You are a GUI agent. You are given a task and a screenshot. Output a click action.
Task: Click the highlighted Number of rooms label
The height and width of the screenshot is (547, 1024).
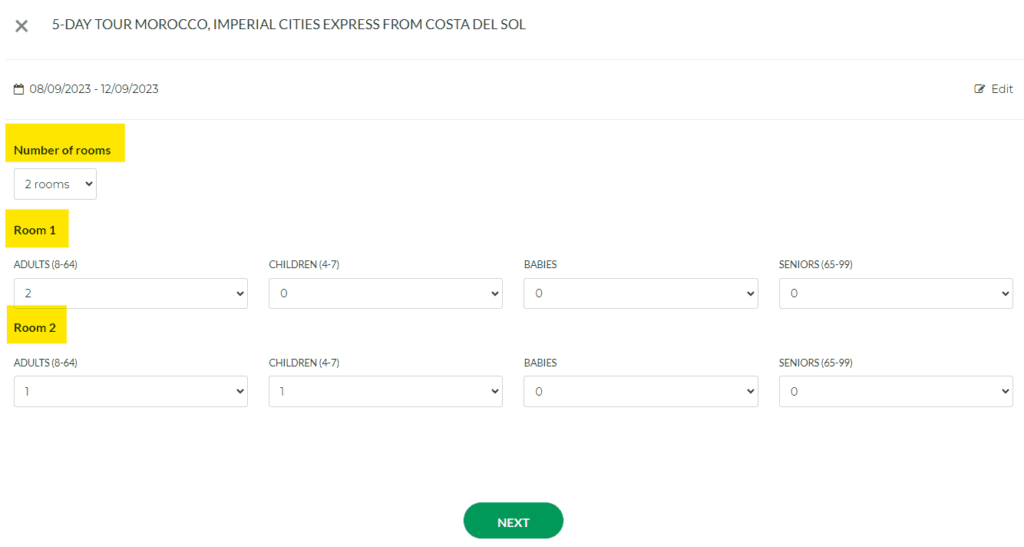[x=62, y=150]
